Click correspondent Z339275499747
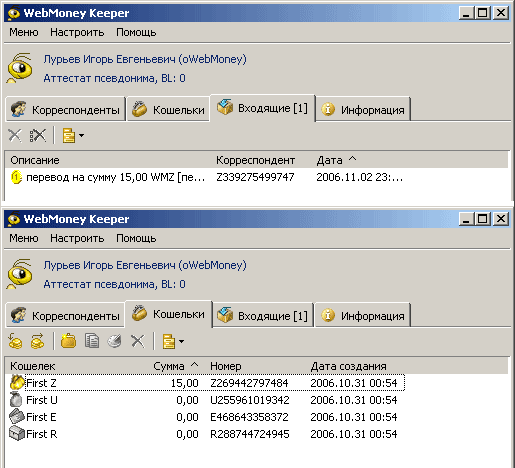This screenshot has height=468, width=515. pyautogui.click(x=255, y=177)
